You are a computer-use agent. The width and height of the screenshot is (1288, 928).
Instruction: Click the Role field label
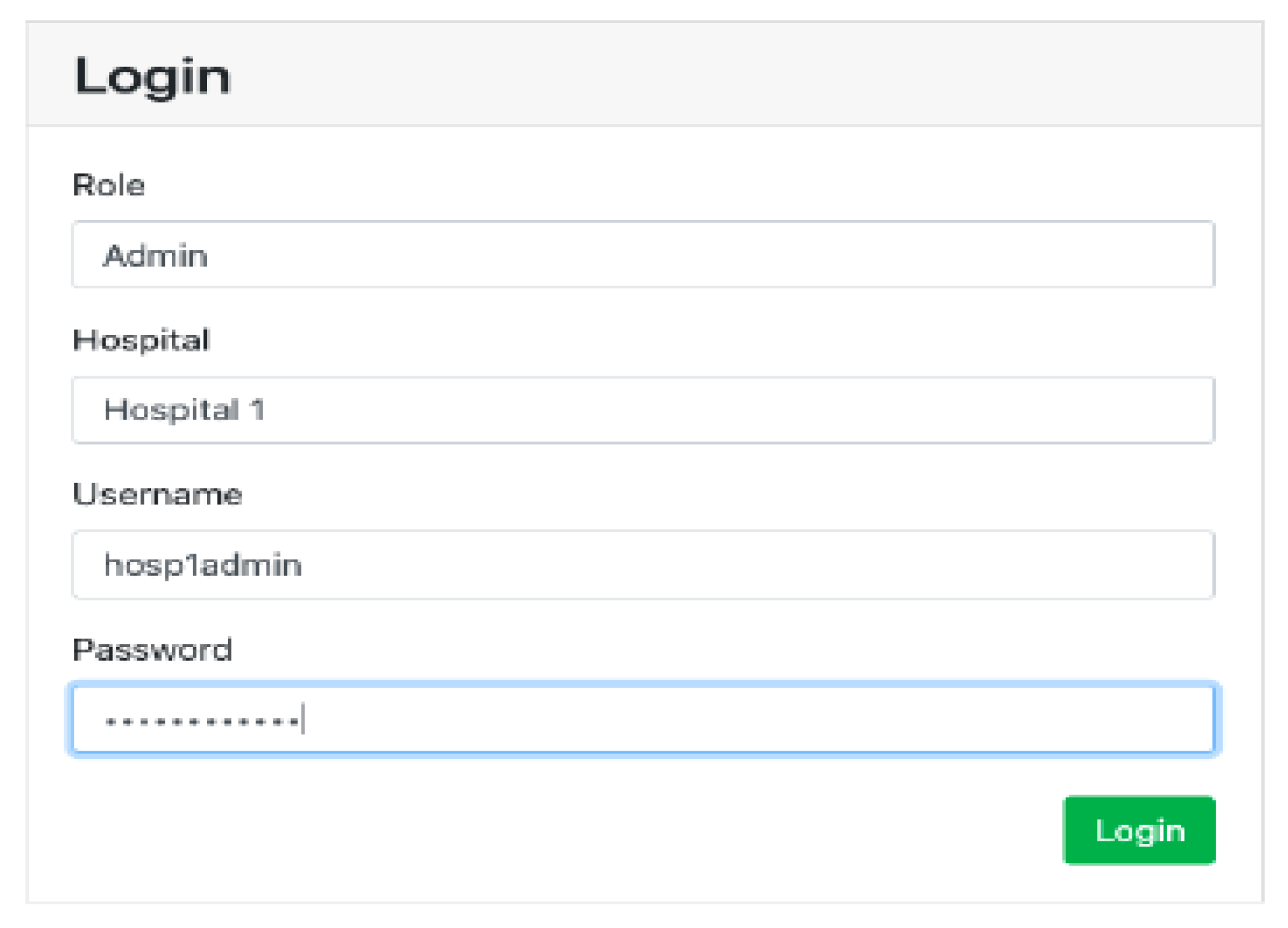[x=108, y=185]
